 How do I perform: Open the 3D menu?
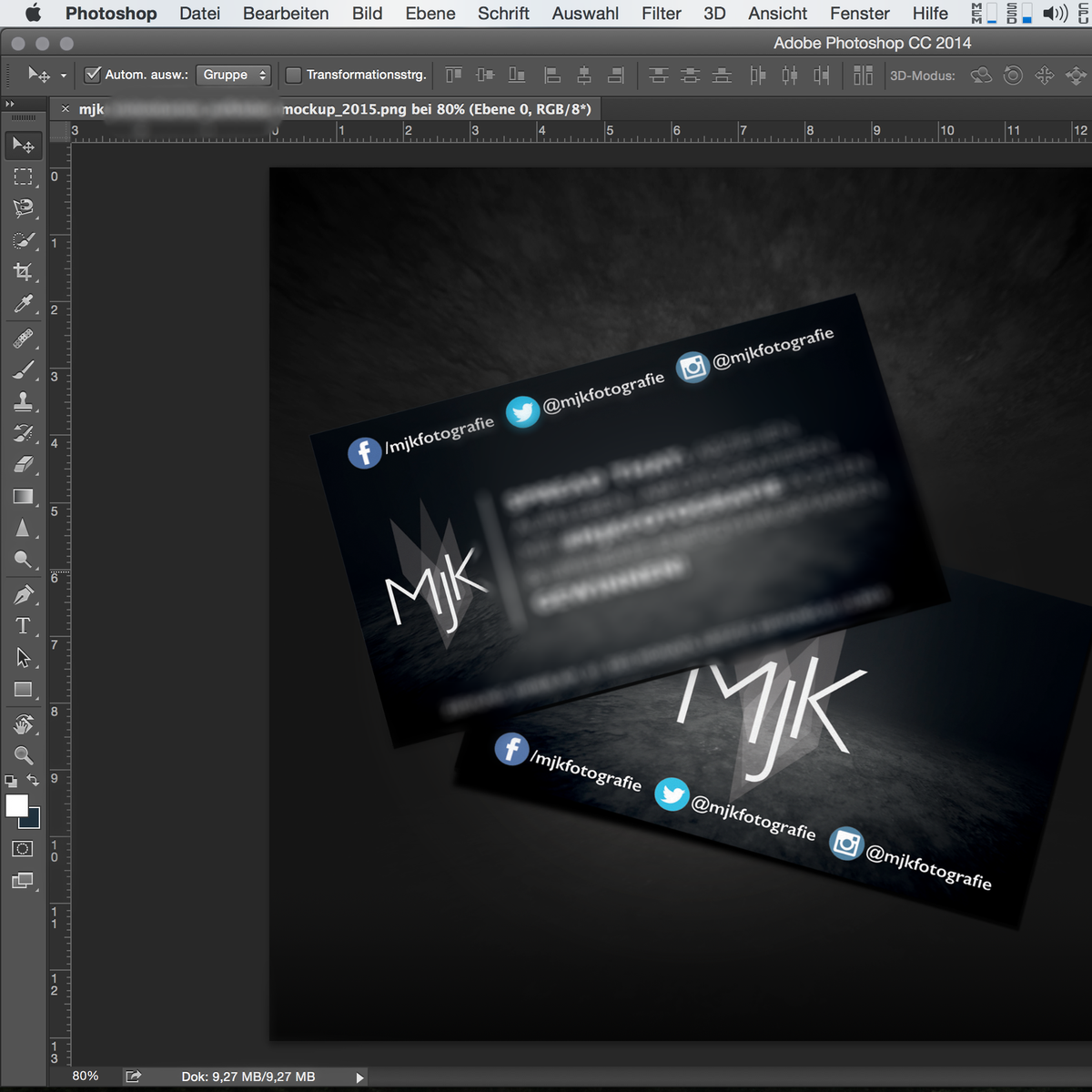pos(714,14)
